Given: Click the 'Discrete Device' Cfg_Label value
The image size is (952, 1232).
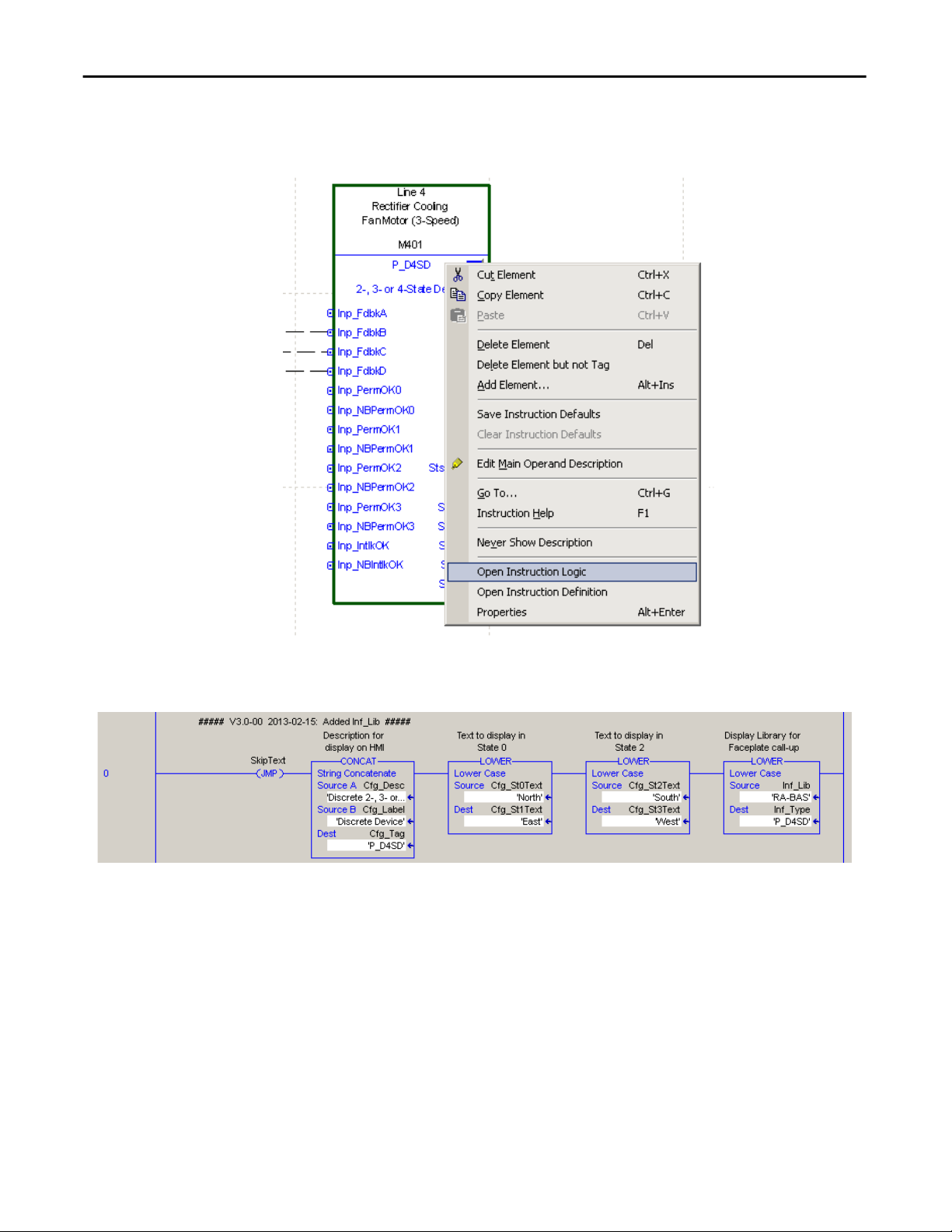Looking at the screenshot, I should tap(366, 822).
